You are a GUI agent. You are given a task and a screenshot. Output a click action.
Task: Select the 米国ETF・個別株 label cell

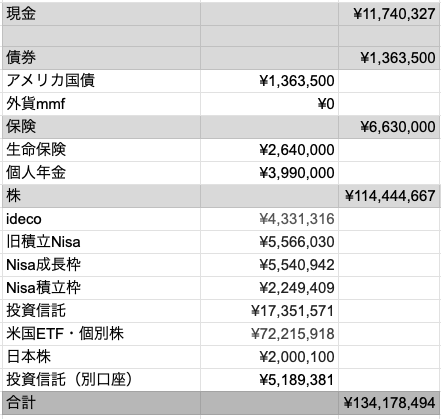pos(101,334)
